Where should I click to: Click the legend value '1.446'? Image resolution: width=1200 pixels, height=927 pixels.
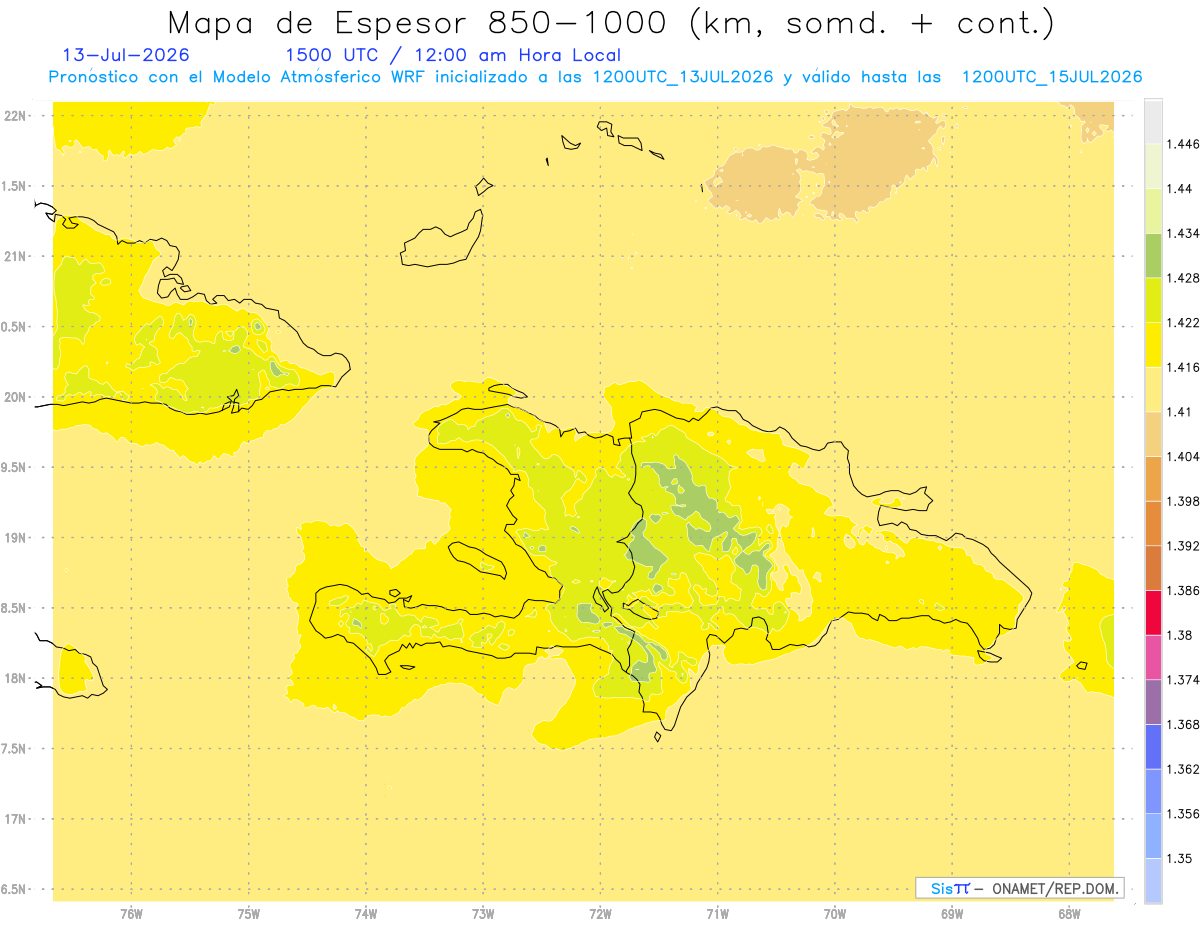pyautogui.click(x=1183, y=144)
